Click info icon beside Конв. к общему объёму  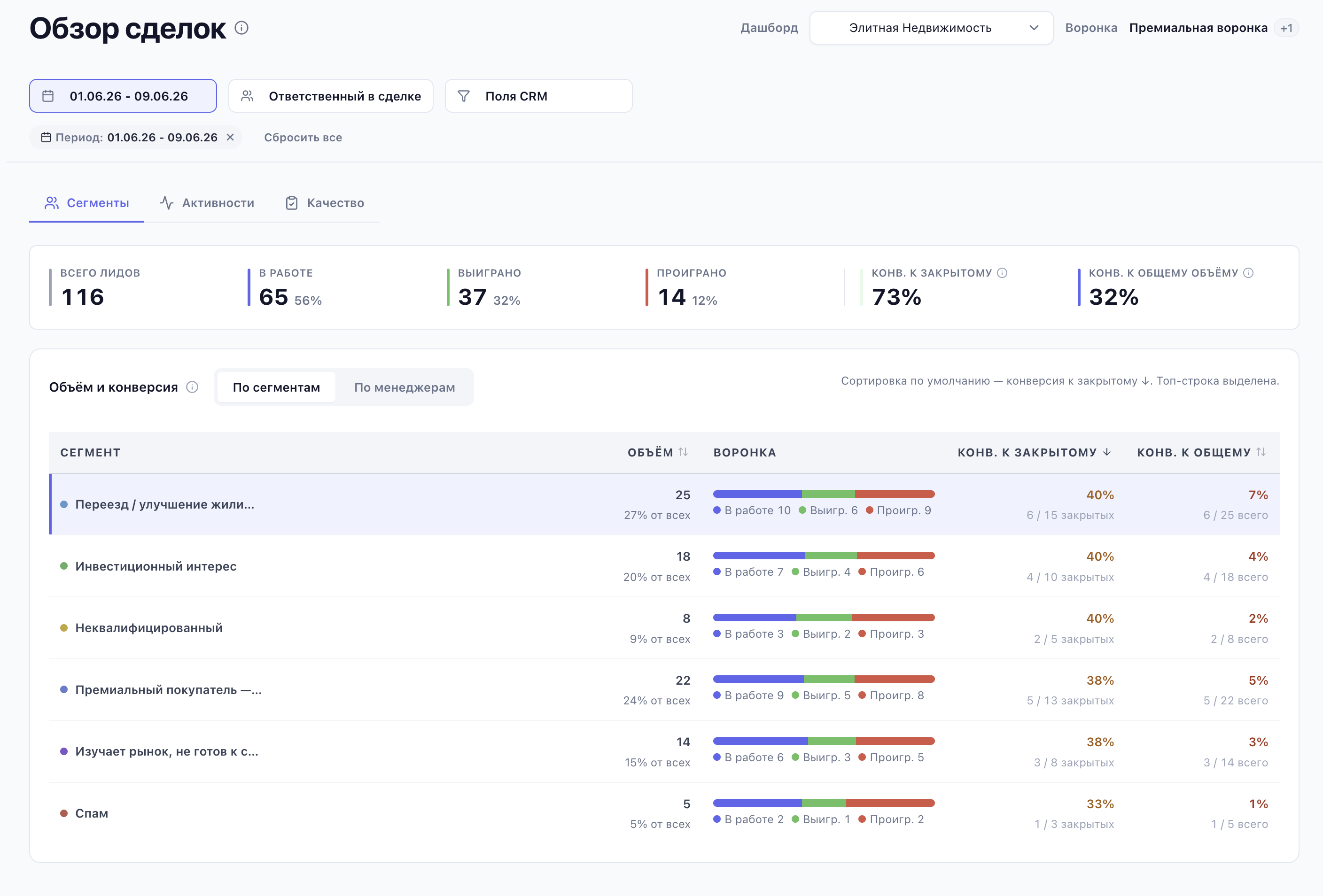1248,273
